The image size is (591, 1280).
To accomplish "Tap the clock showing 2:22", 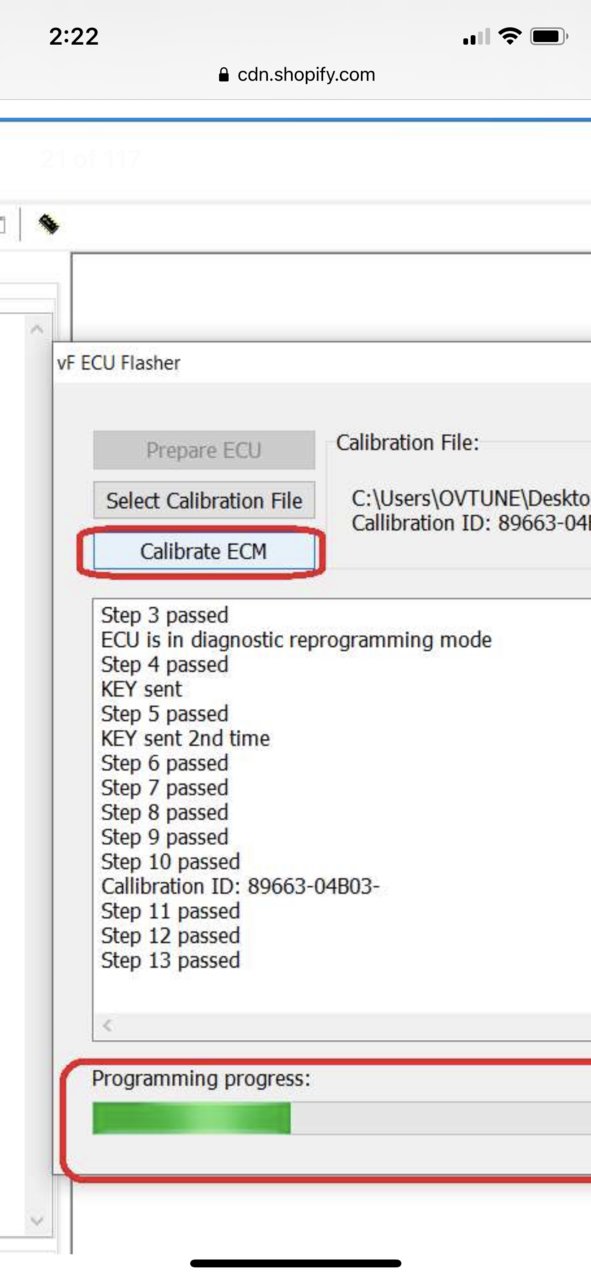I will 74,36.
